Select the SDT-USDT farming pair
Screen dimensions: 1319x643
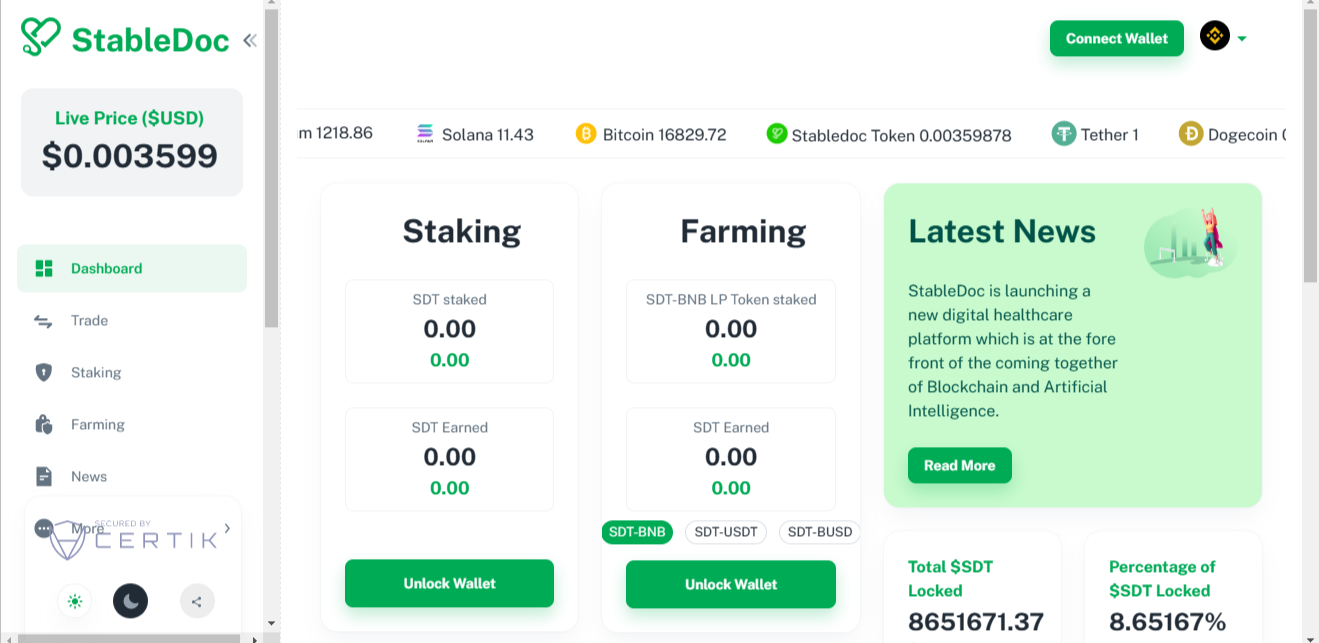click(x=726, y=532)
